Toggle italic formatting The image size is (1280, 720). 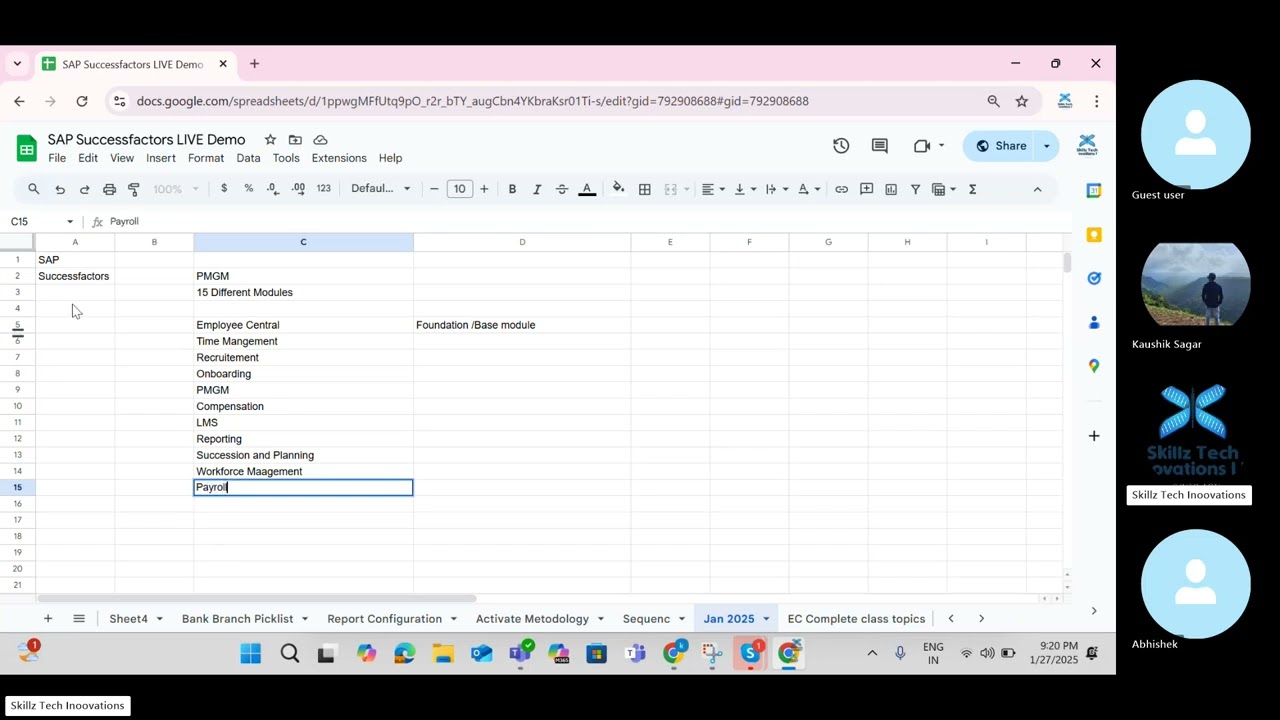tap(537, 189)
